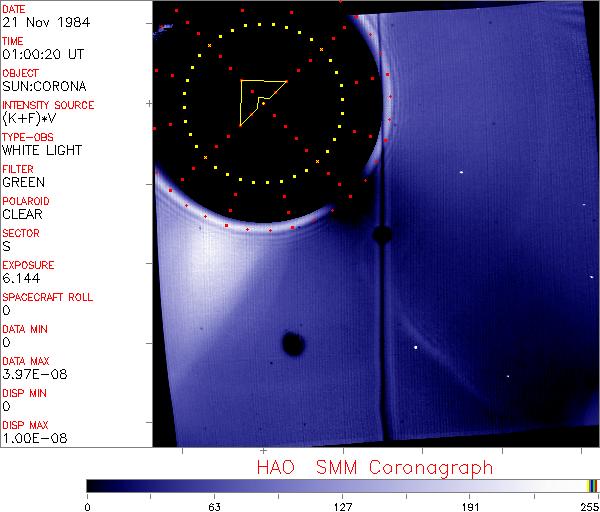Click the small dark spot on the vertical line
Image resolution: width=600 pixels, height=512 pixels.
[381, 235]
